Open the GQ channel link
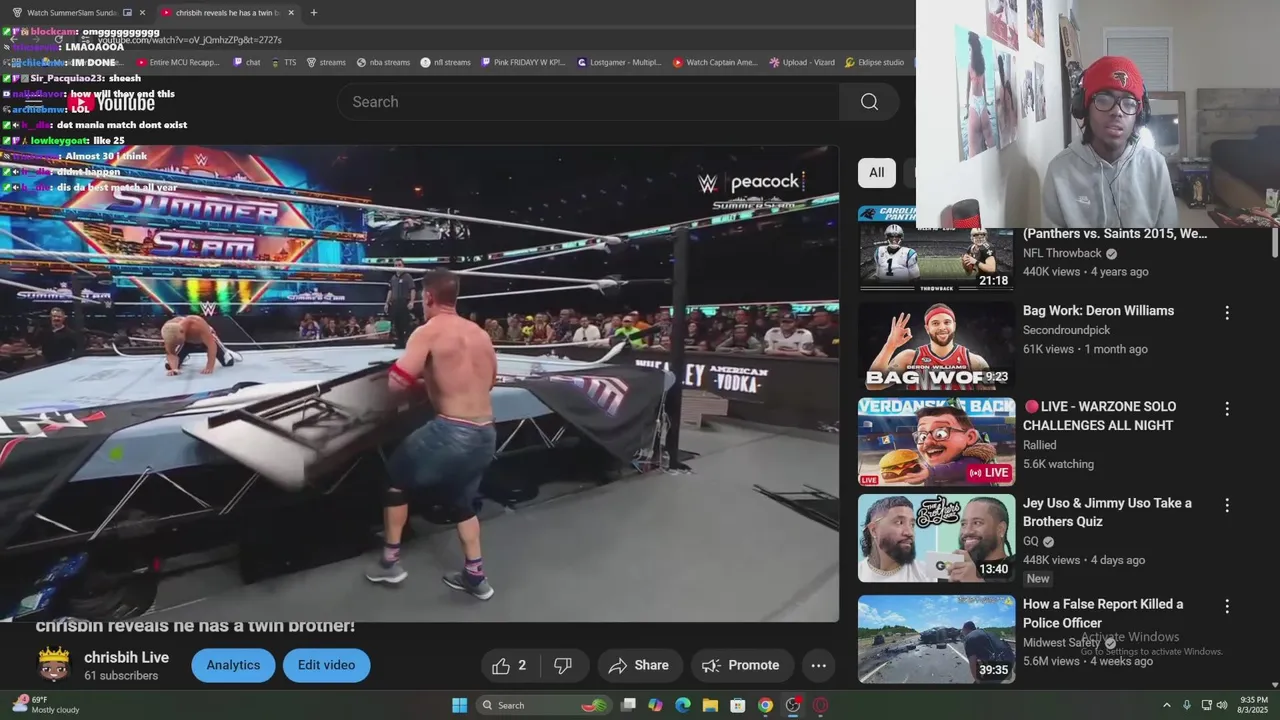Viewport: 1280px width, 720px height. [1031, 541]
